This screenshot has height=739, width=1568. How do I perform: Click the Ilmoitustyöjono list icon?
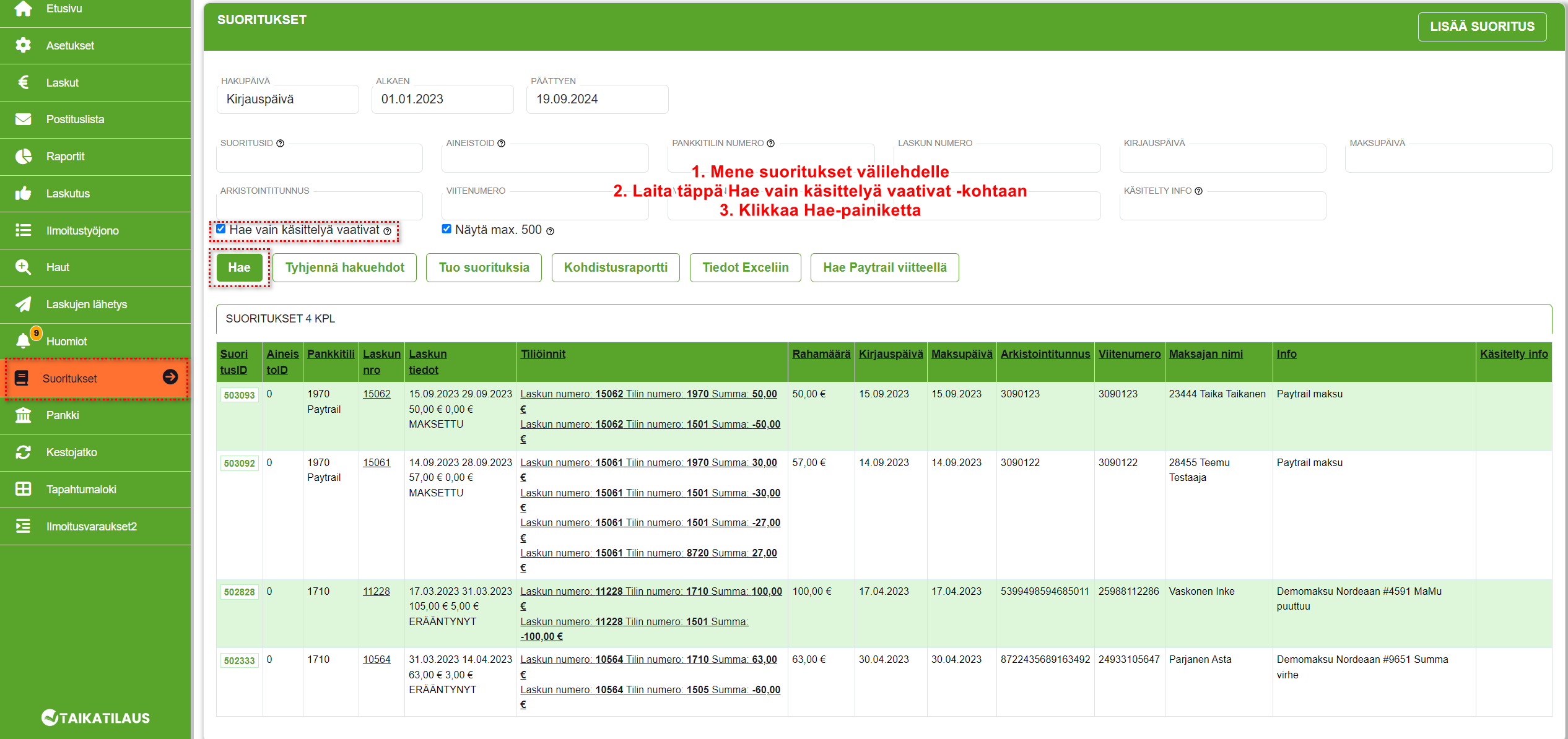[23, 230]
